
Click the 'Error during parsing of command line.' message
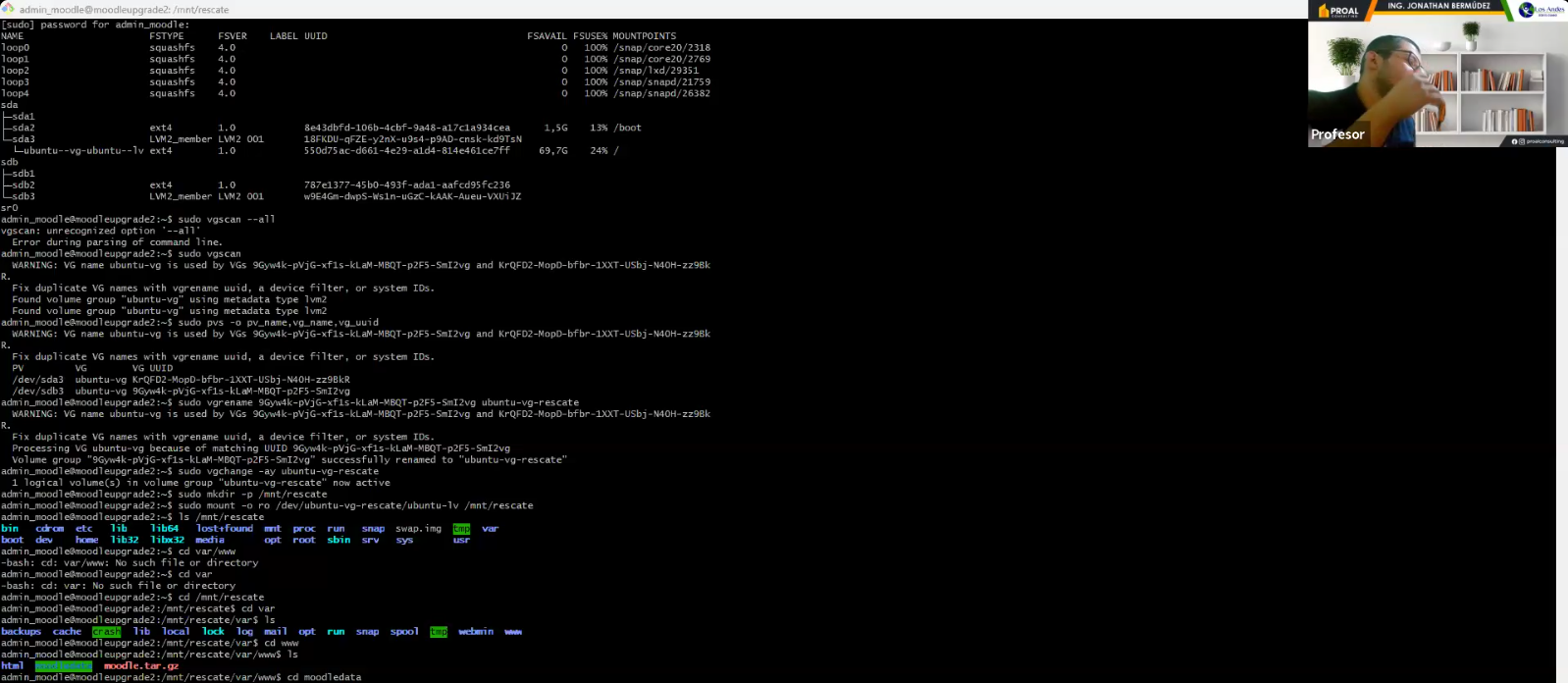pos(118,242)
